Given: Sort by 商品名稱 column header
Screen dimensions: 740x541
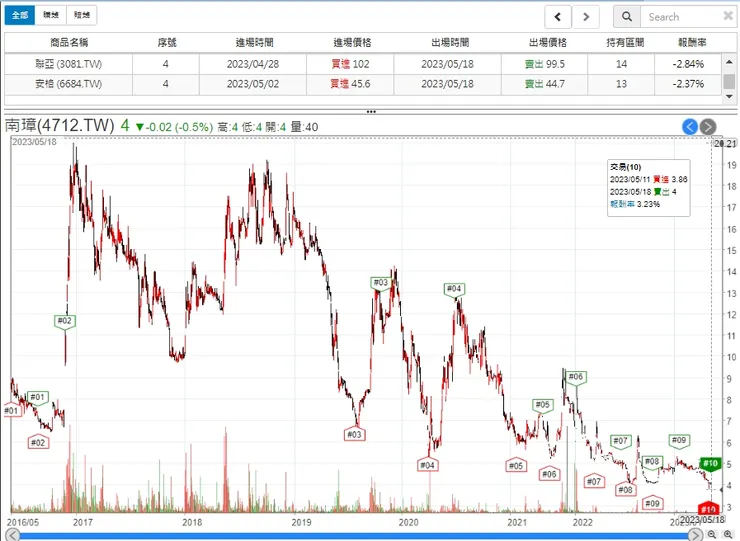Looking at the screenshot, I should click(x=69, y=42).
